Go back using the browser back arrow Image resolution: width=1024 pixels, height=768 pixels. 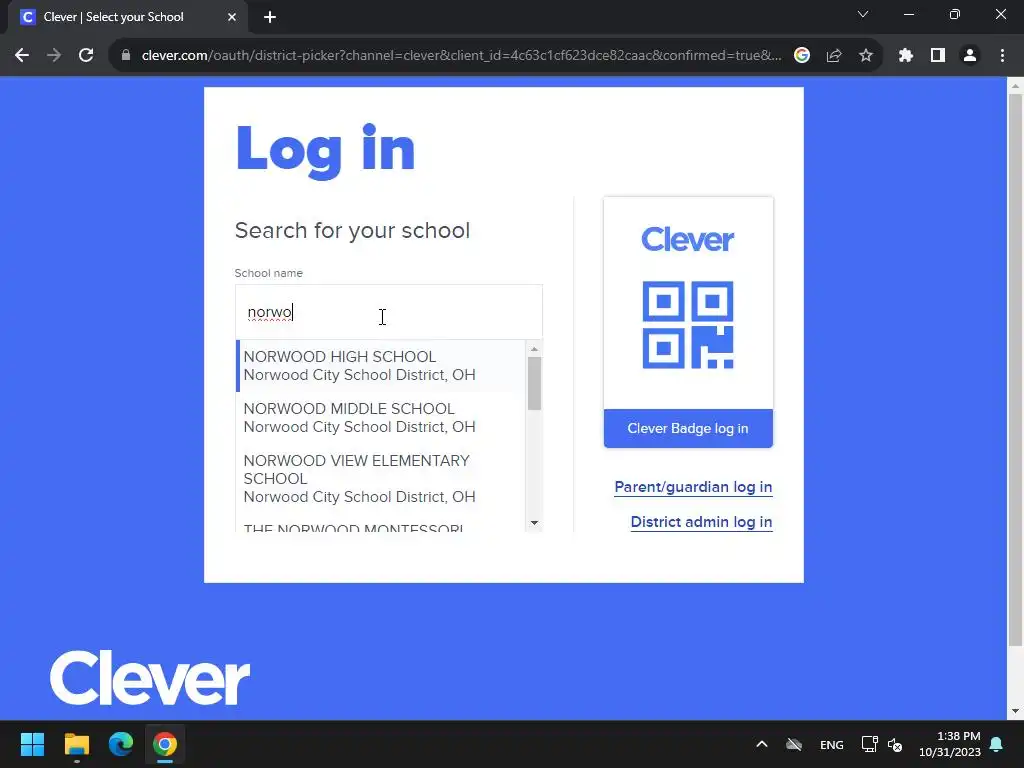(x=22, y=56)
